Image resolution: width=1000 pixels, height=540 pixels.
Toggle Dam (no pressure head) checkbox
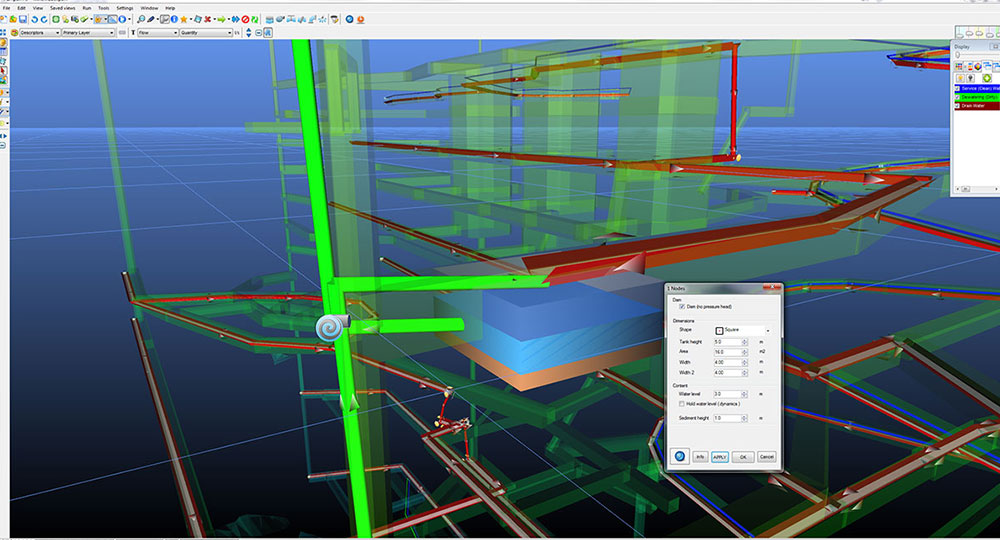pyautogui.click(x=682, y=307)
